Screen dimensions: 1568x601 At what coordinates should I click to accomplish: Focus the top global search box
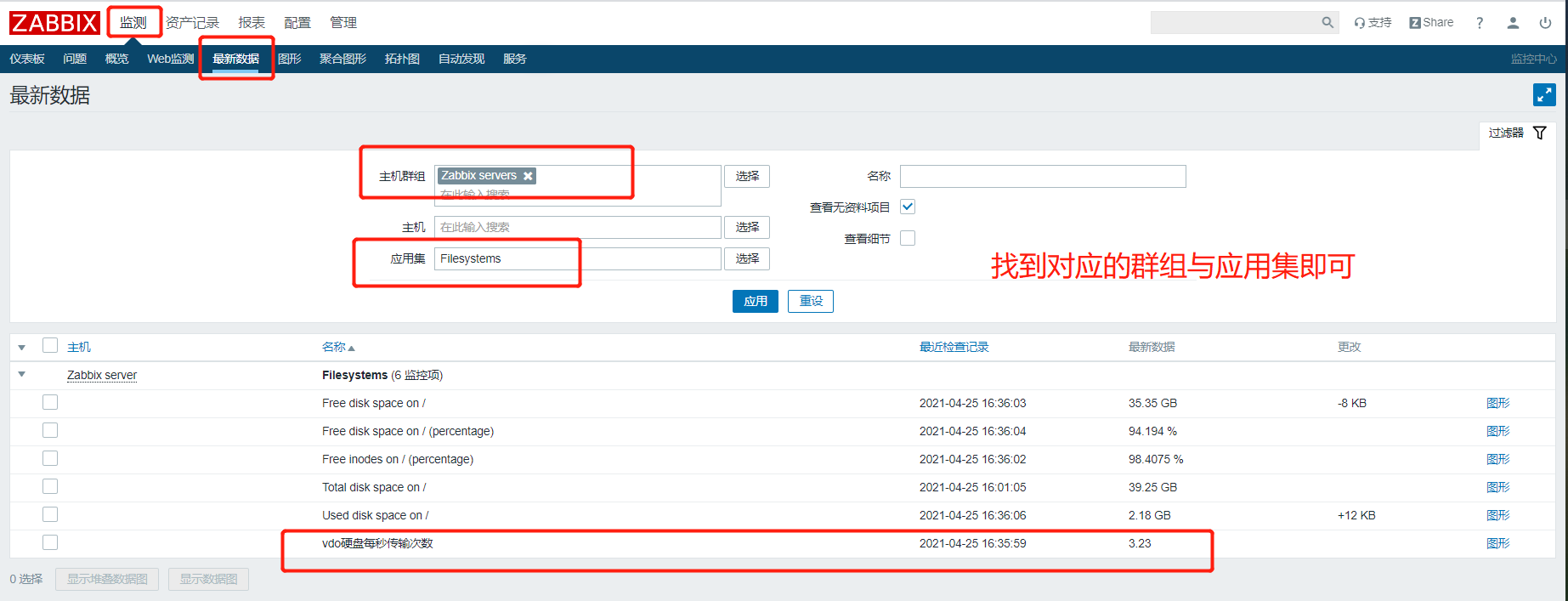coord(1236,23)
